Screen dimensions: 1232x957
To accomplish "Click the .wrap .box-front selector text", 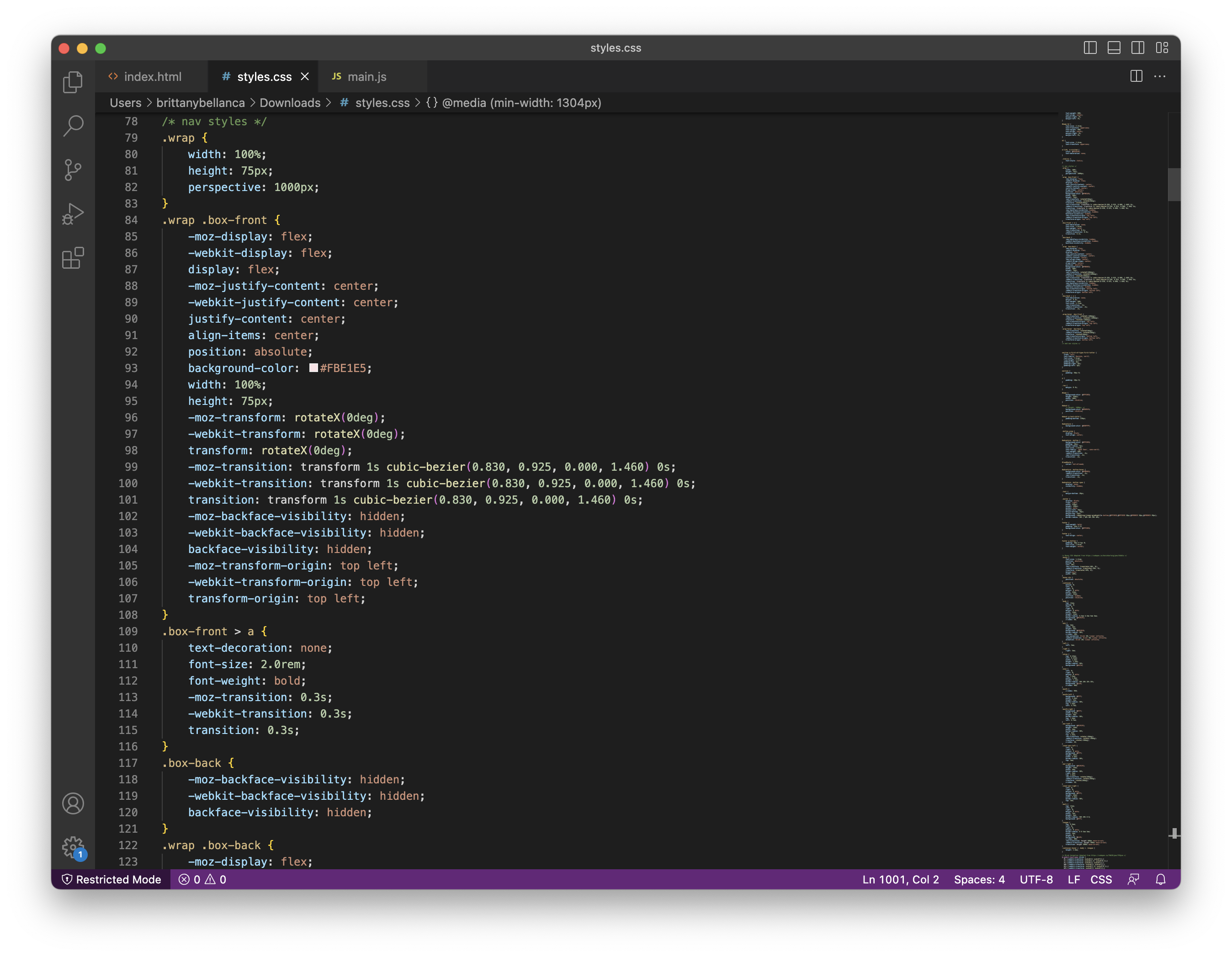I will point(214,220).
